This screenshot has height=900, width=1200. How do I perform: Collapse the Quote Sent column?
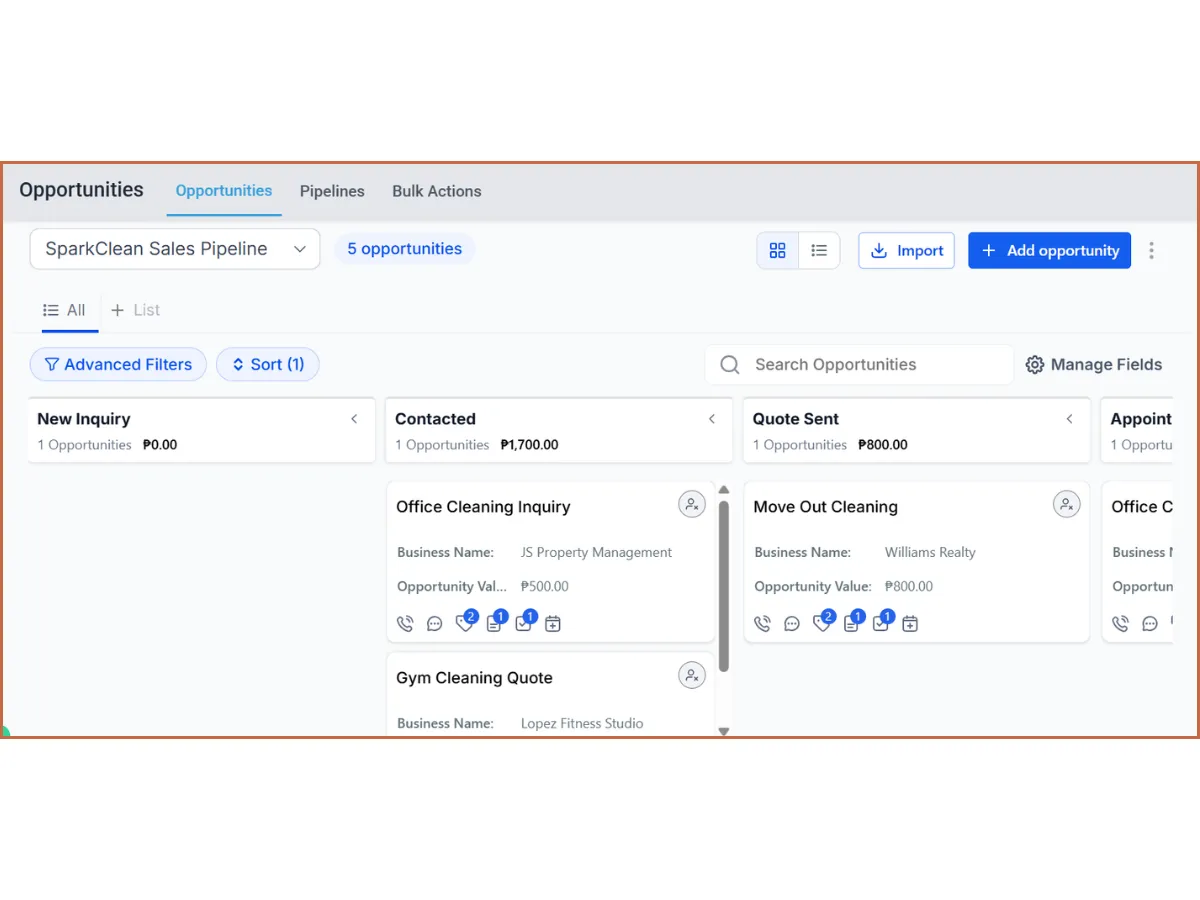(1069, 419)
